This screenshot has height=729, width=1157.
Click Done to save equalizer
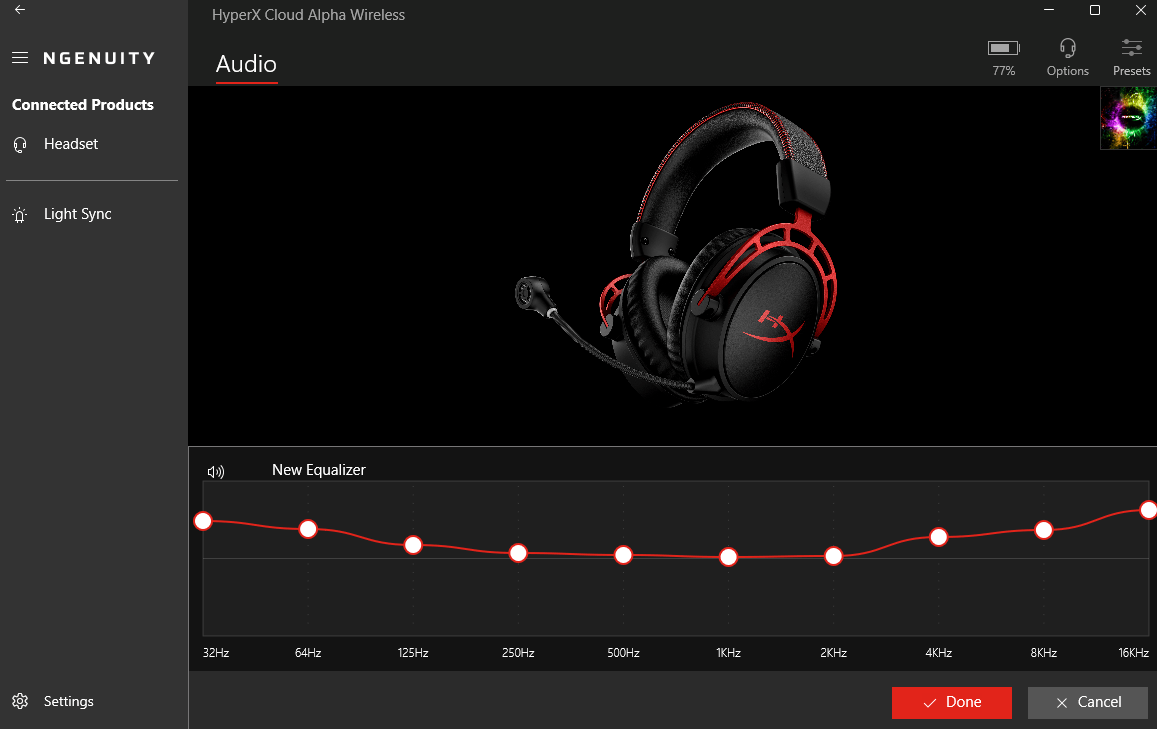(x=952, y=702)
